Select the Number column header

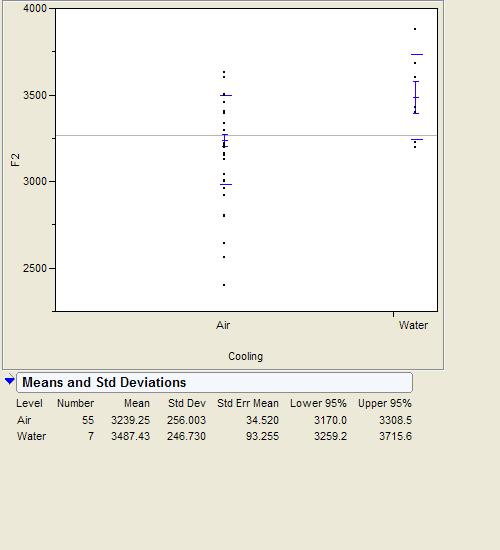(75, 403)
